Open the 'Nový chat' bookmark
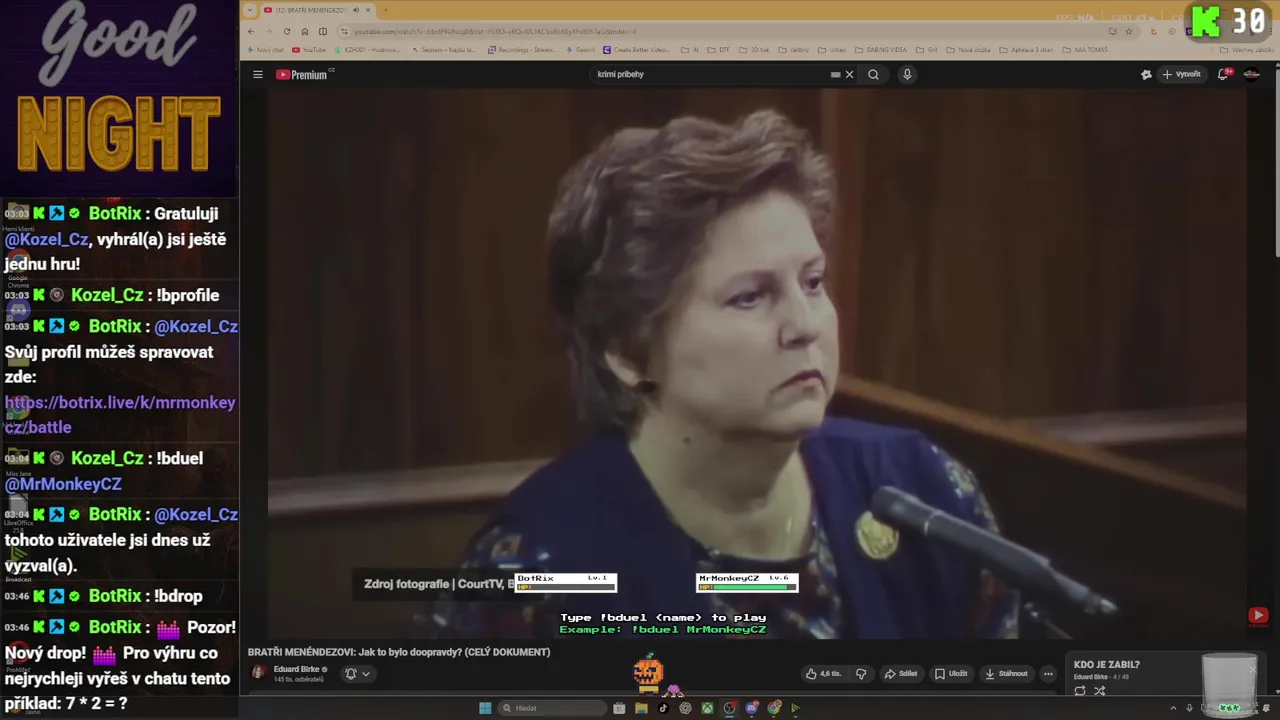Viewport: 1280px width, 720px height. pos(265,50)
